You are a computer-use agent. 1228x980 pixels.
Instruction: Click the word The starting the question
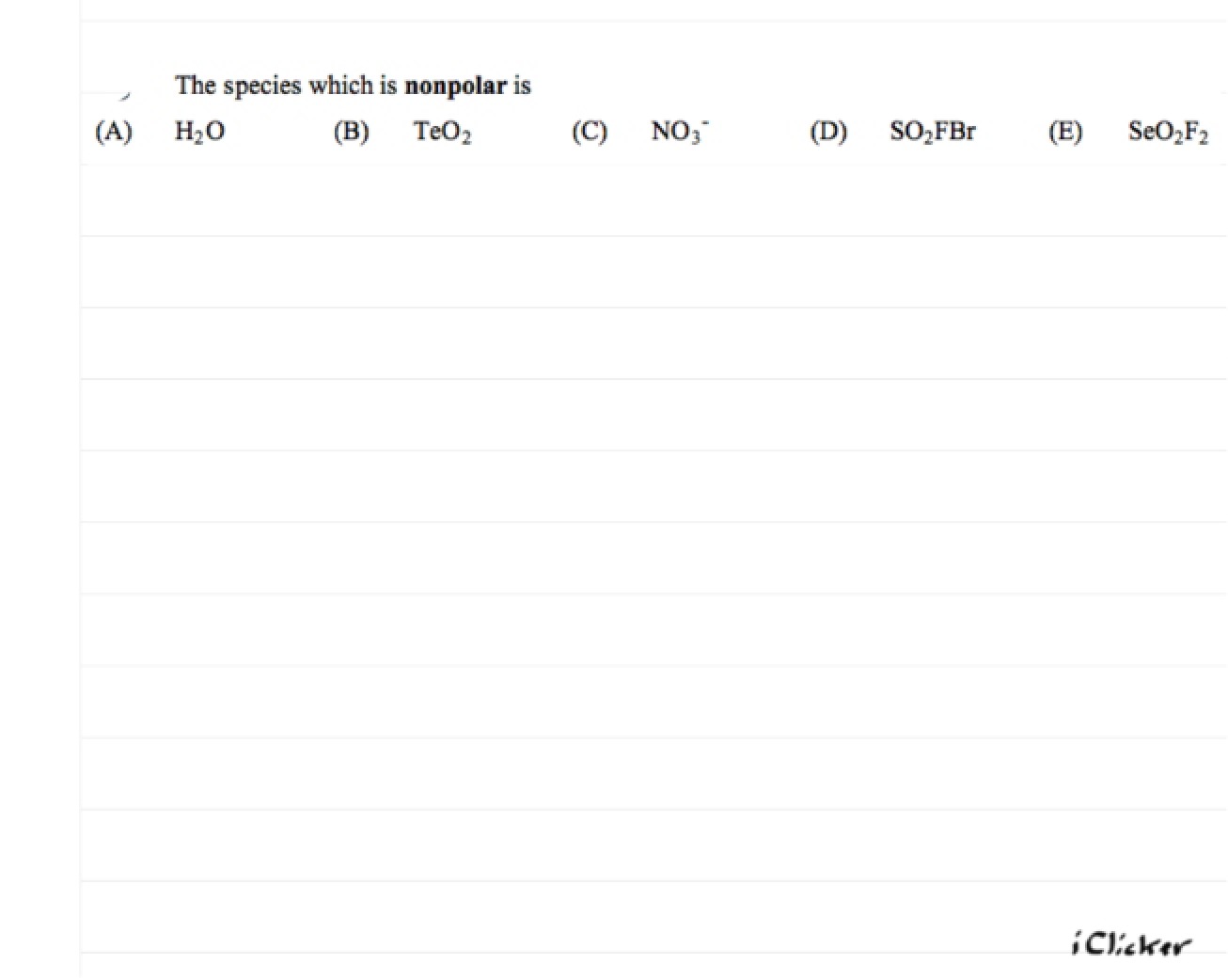(196, 86)
